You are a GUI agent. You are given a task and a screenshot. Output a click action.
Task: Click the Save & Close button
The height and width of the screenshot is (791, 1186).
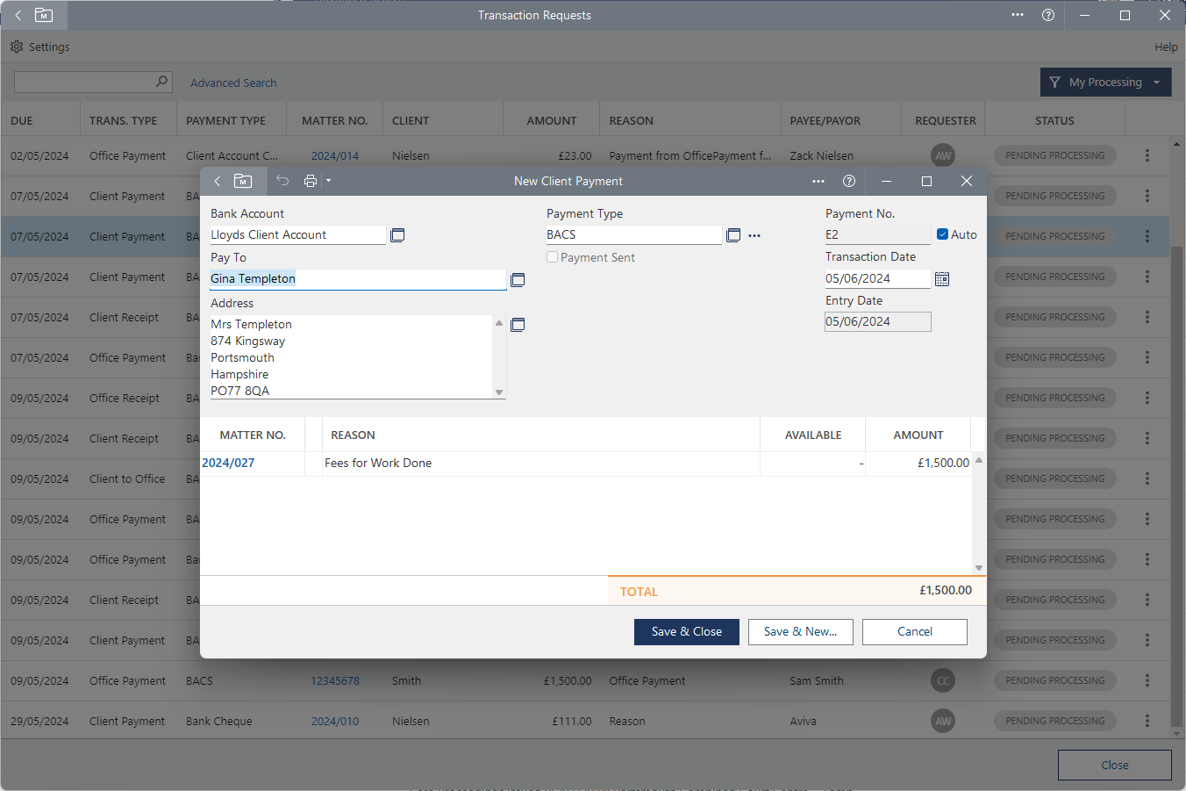tap(686, 632)
